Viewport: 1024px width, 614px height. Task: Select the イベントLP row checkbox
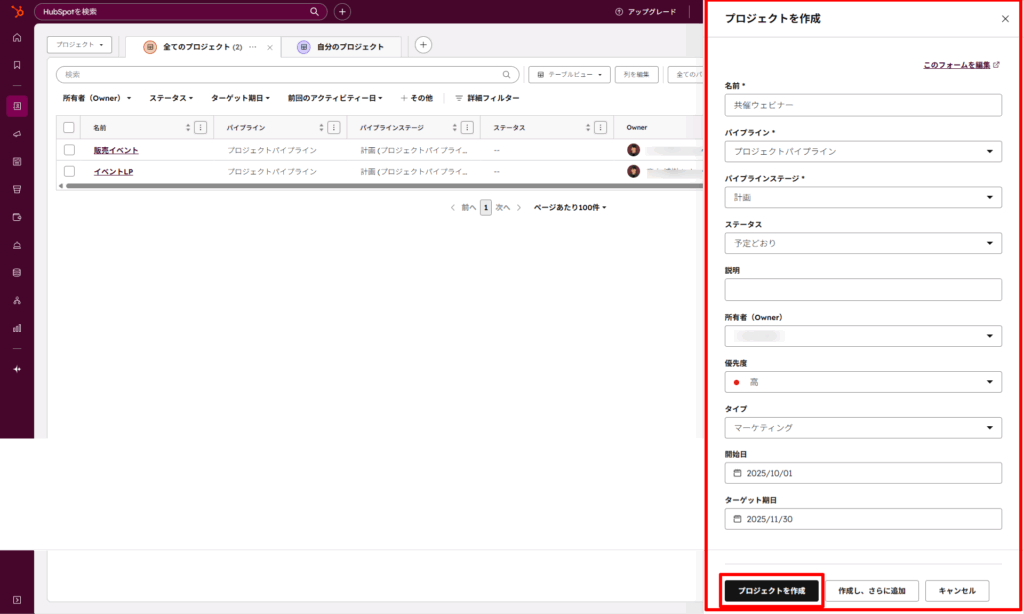click(x=69, y=170)
